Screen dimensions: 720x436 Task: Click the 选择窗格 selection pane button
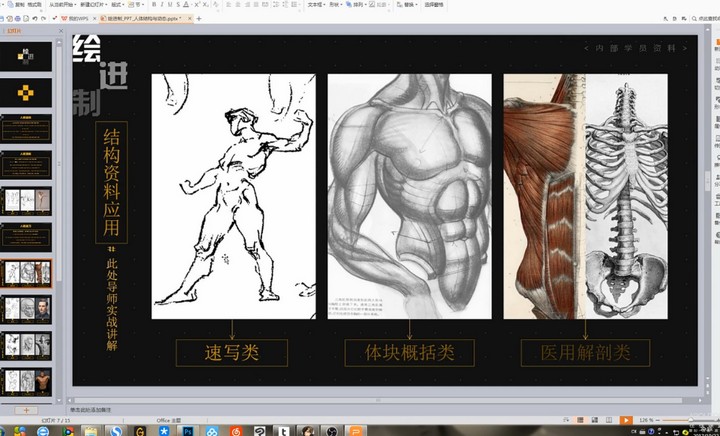pyautogui.click(x=434, y=4)
